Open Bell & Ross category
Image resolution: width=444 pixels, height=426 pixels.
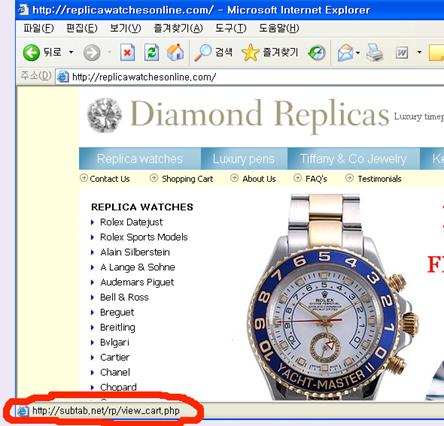click(124, 297)
